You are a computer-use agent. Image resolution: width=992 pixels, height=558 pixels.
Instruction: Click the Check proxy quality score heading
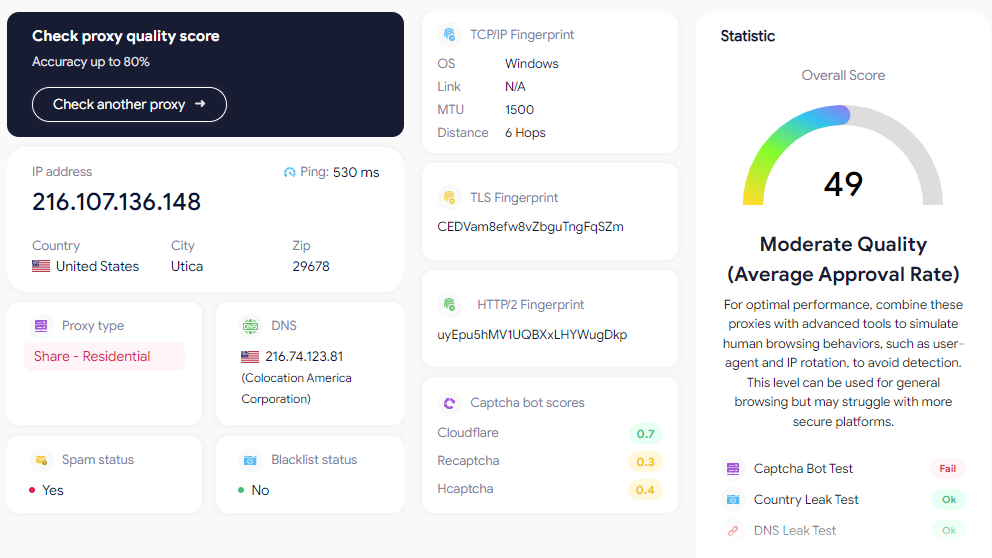(126, 36)
